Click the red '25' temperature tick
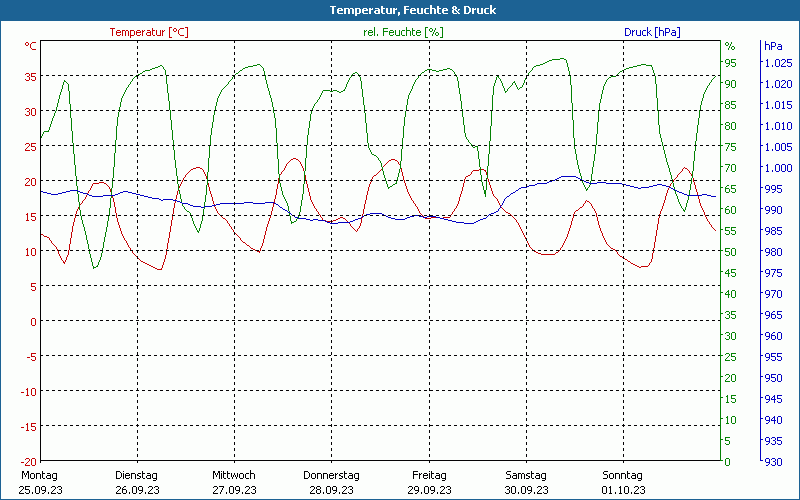The width and height of the screenshot is (800, 500). tap(31, 146)
